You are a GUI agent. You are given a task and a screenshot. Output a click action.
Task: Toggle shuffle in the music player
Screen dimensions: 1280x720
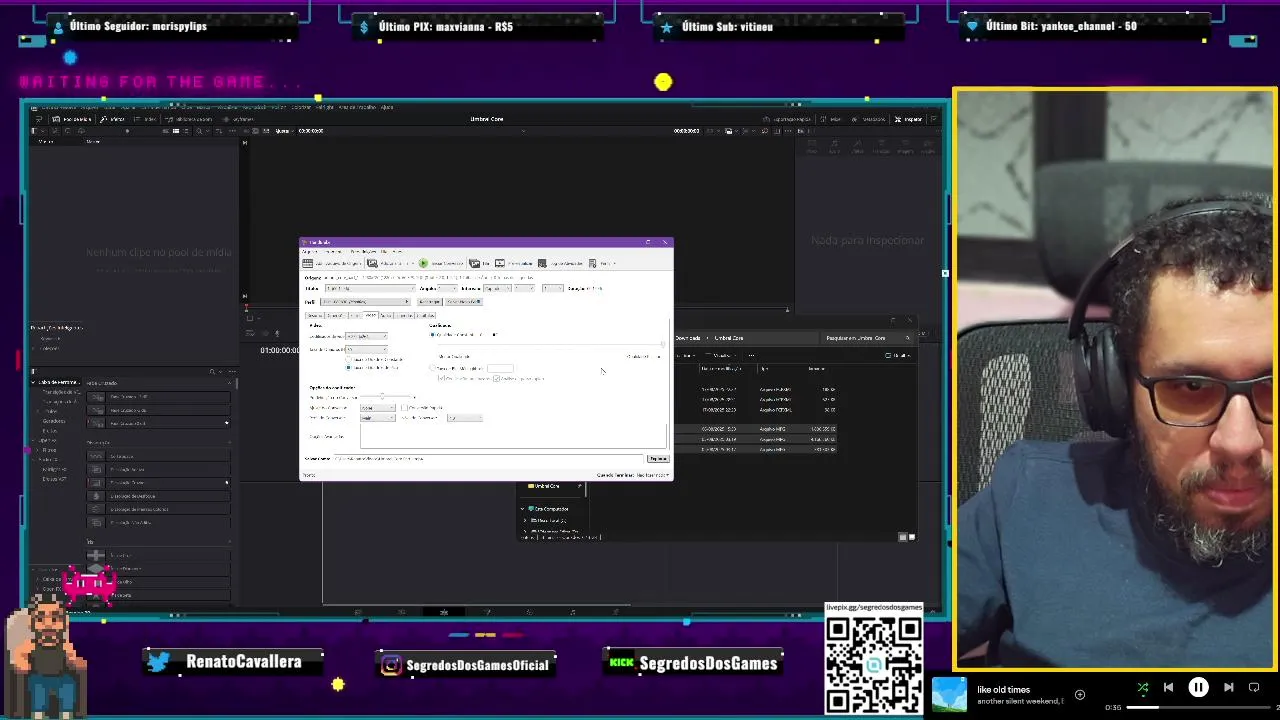(x=1143, y=687)
